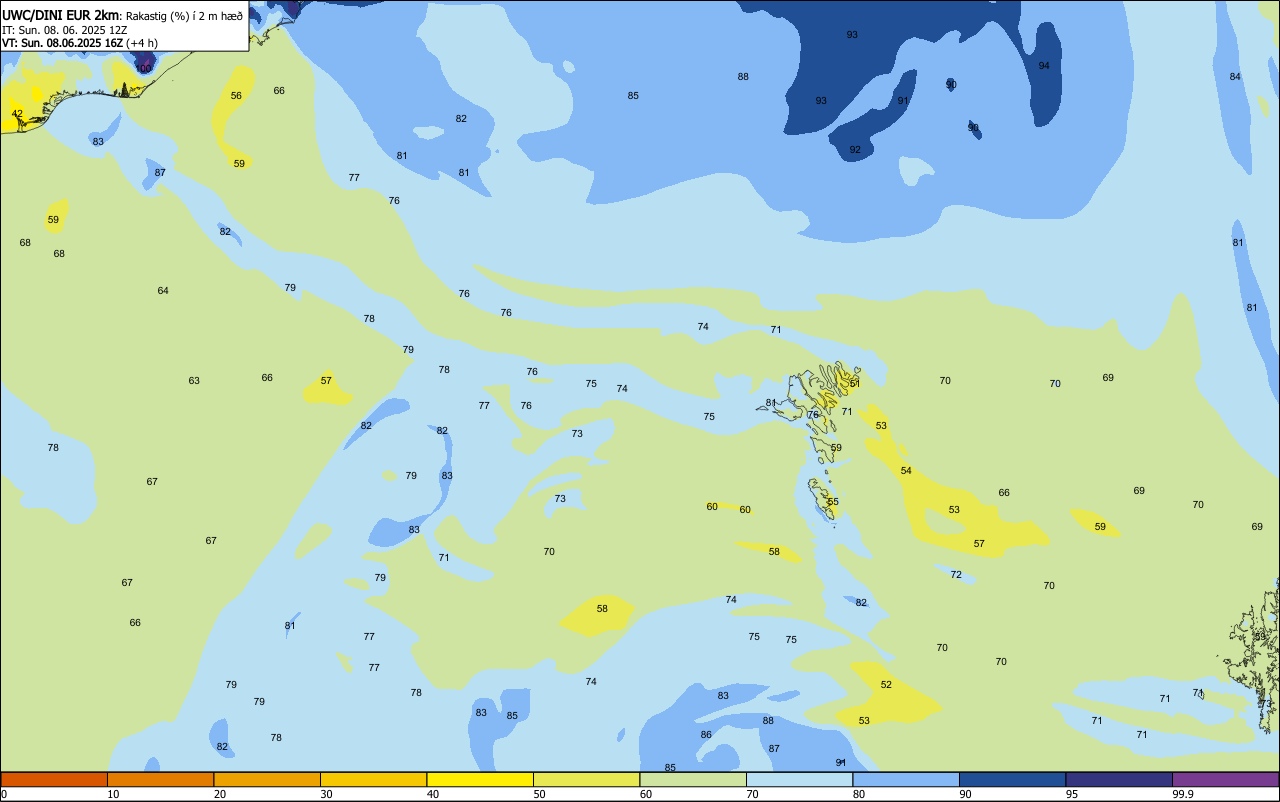The image size is (1280, 802).
Task: Select the 95–99.9 navy legend swatch
Action: [1119, 779]
